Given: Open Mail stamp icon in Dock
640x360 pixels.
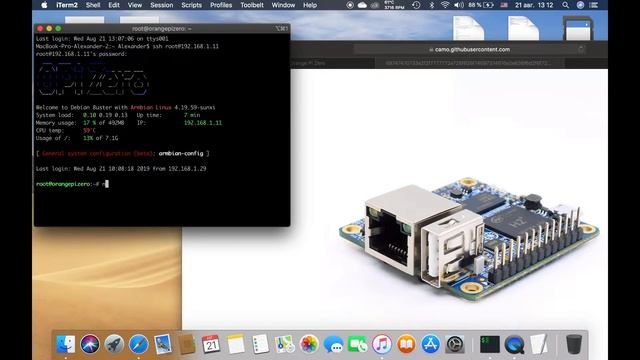Looking at the screenshot, I should pyautogui.click(x=163, y=344).
